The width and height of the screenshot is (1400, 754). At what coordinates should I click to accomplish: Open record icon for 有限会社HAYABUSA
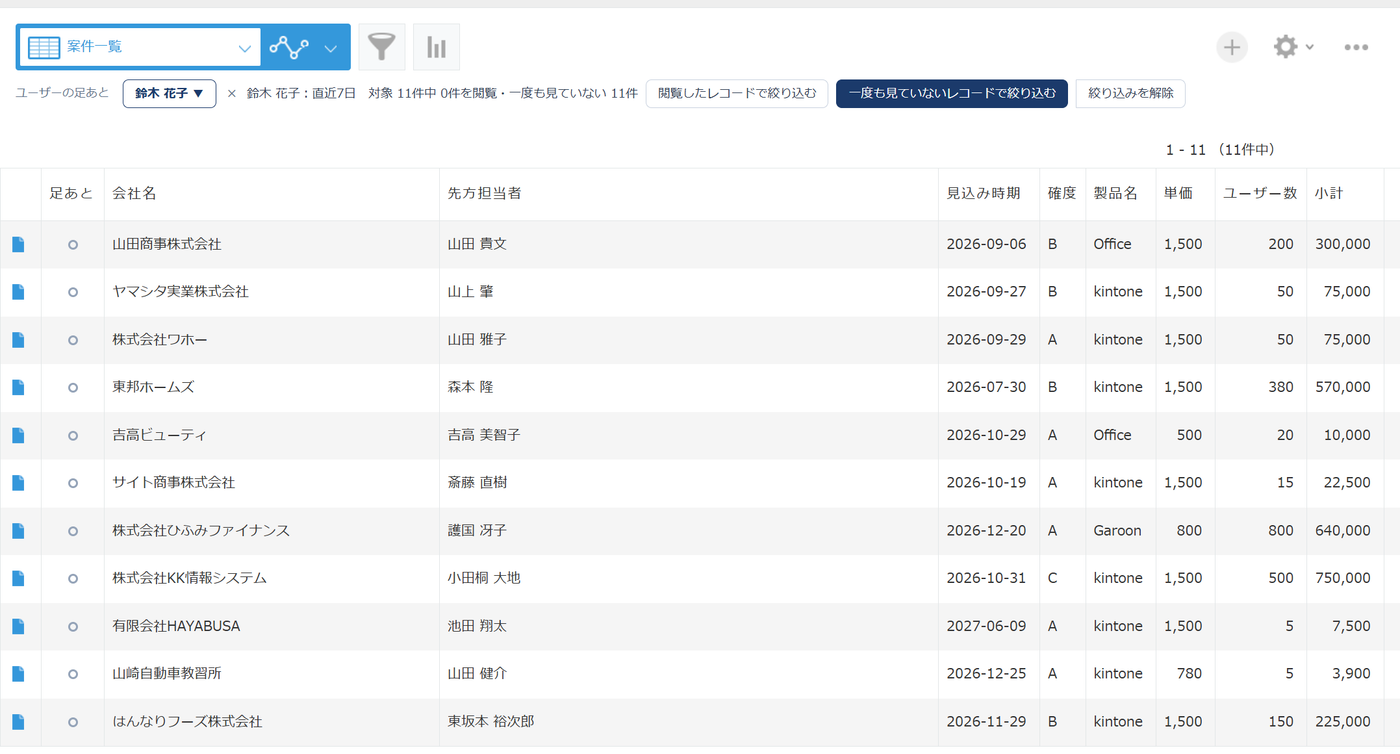point(18,626)
